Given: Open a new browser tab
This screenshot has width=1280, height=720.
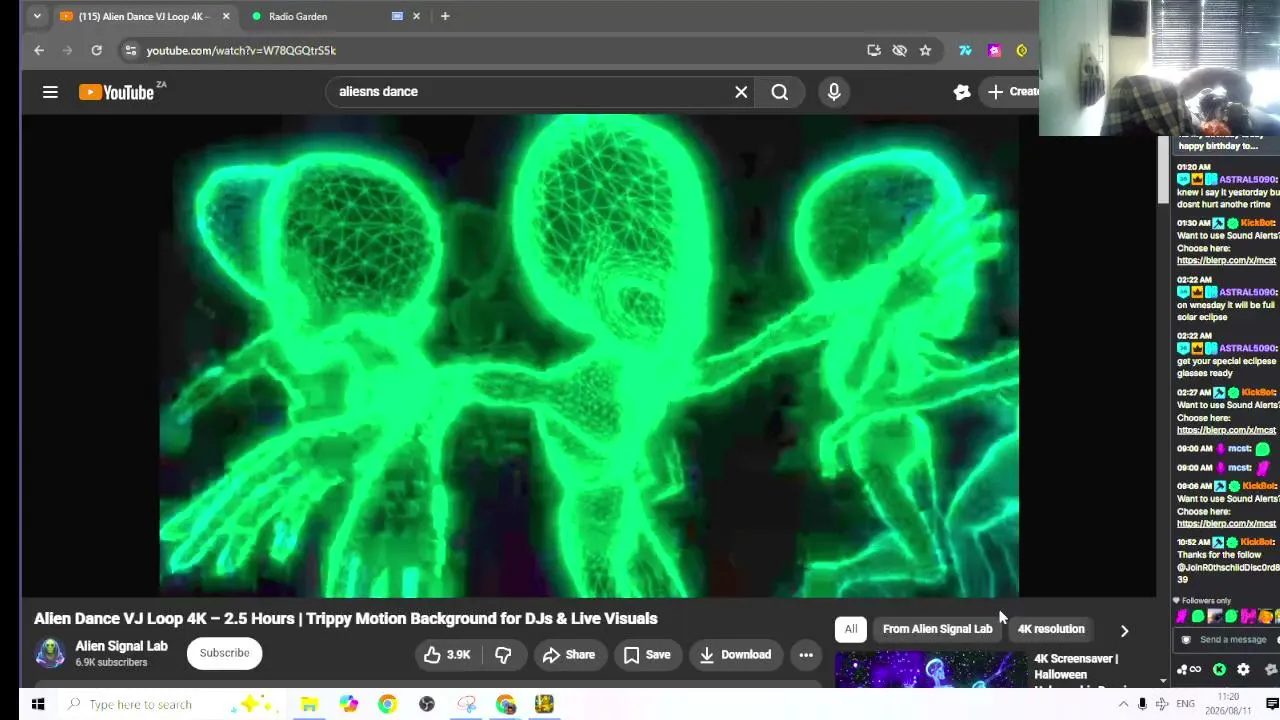Looking at the screenshot, I should (x=445, y=16).
